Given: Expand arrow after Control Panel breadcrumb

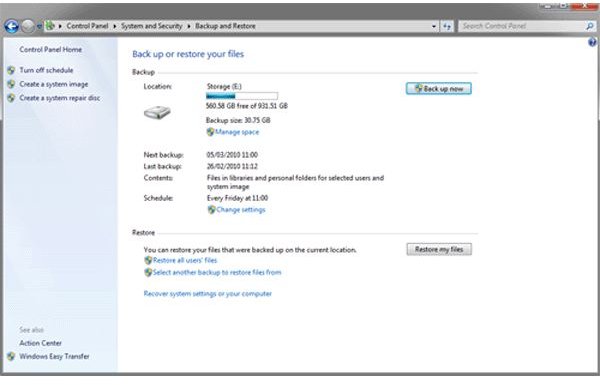Looking at the screenshot, I should [x=115, y=26].
